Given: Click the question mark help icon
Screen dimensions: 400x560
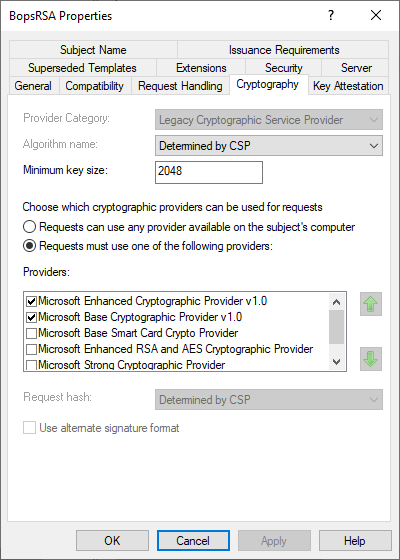Looking at the screenshot, I should click(x=331, y=15).
